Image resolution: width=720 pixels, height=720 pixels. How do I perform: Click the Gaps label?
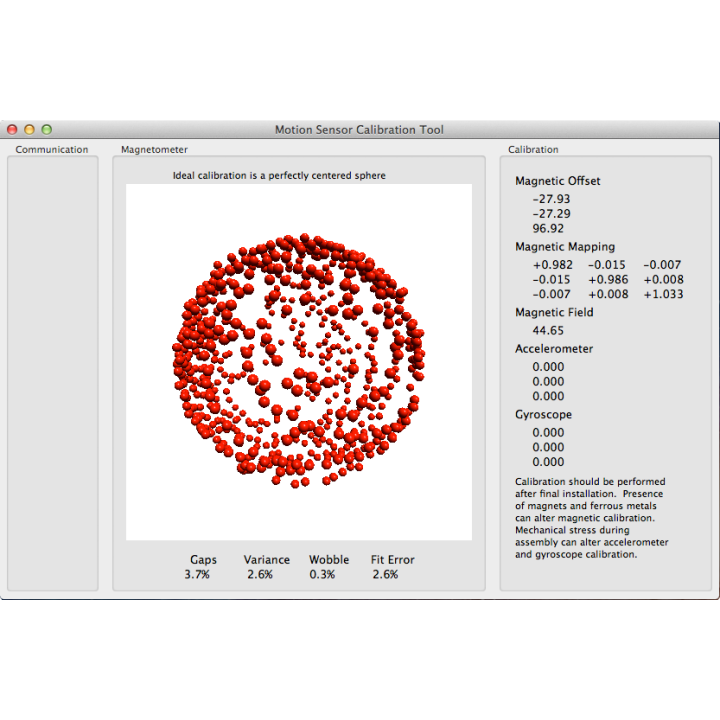click(x=203, y=560)
